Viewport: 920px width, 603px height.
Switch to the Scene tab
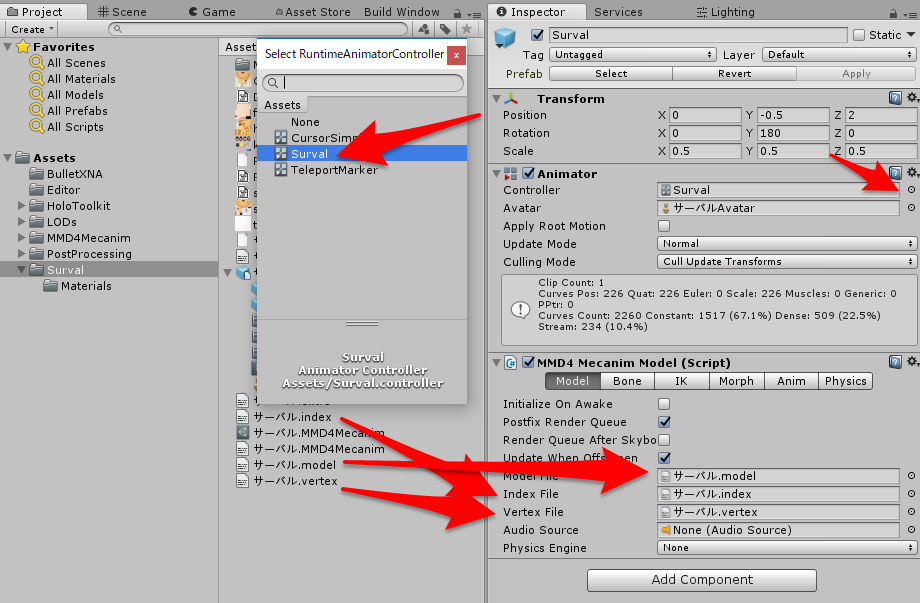123,12
